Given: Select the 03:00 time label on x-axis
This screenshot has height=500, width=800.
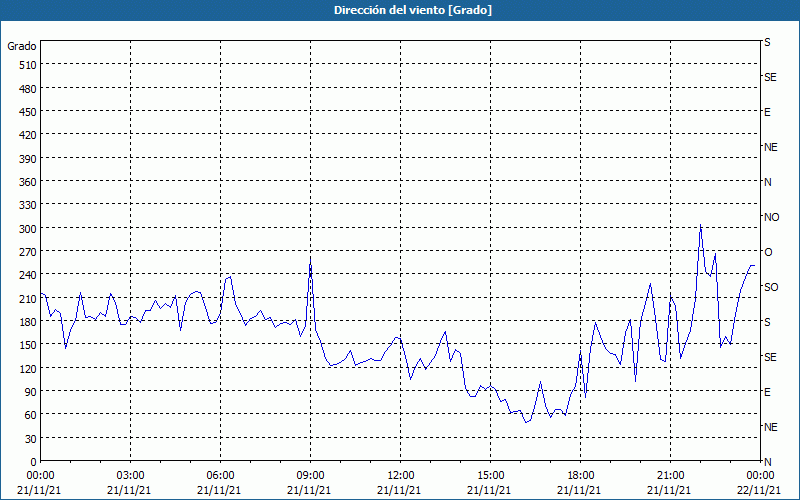Looking at the screenshot, I should (130, 476).
